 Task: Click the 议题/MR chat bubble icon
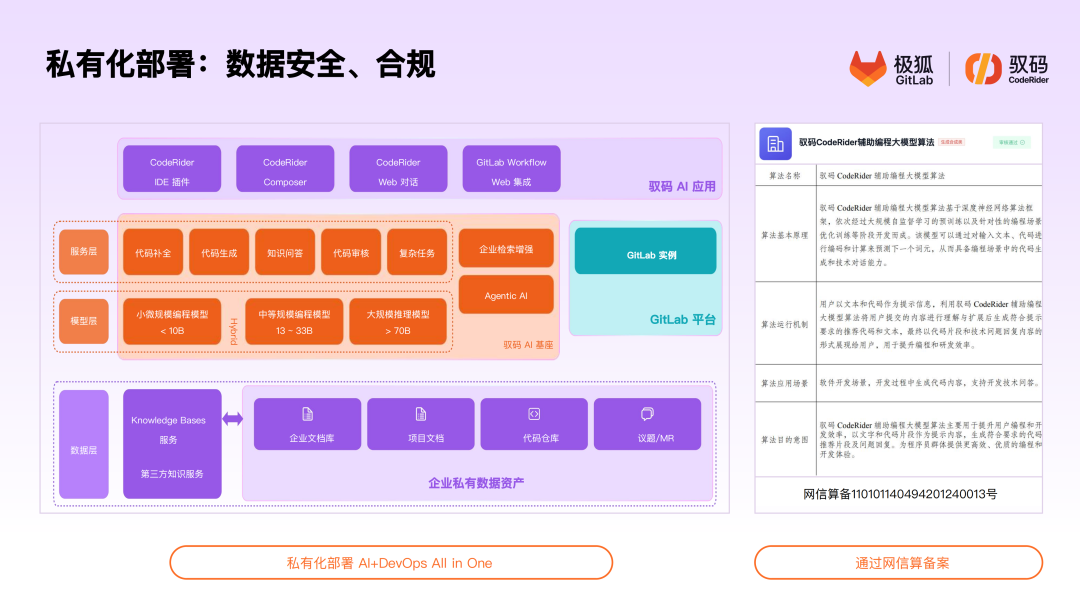coord(647,414)
